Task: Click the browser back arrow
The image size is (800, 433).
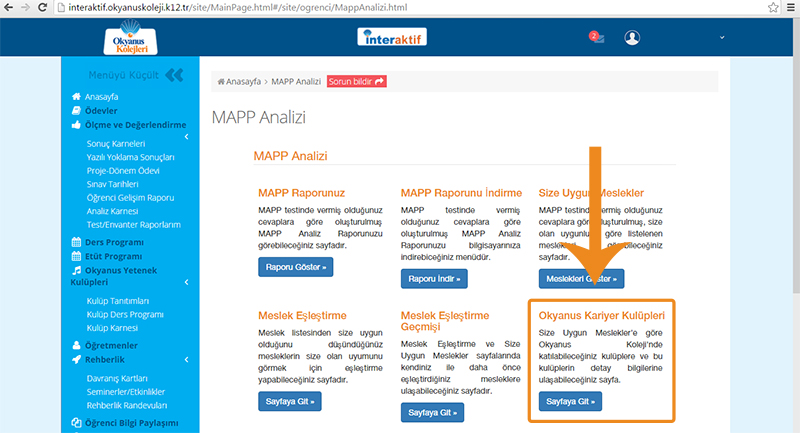Action: pos(8,7)
